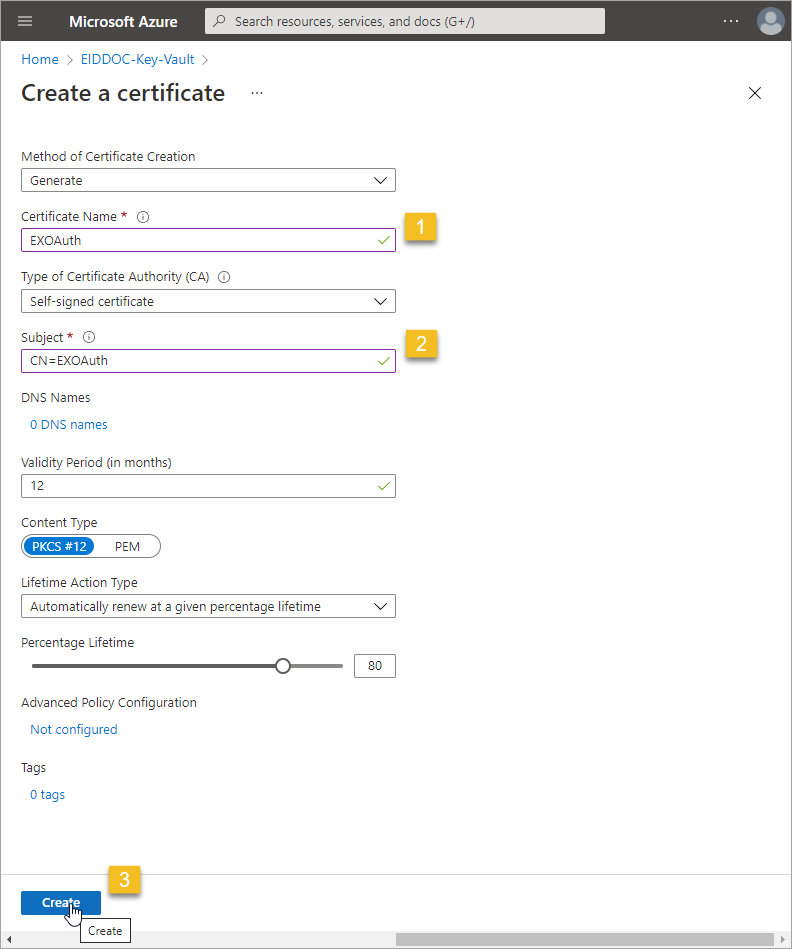Open more options beside Create a certificate title
Screen dimensions: 792x949
tap(257, 93)
